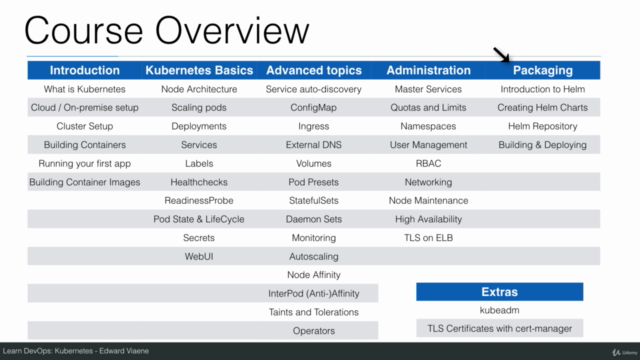Click 'TLS on ELB' cell
640x360 pixels.
[x=428, y=238]
